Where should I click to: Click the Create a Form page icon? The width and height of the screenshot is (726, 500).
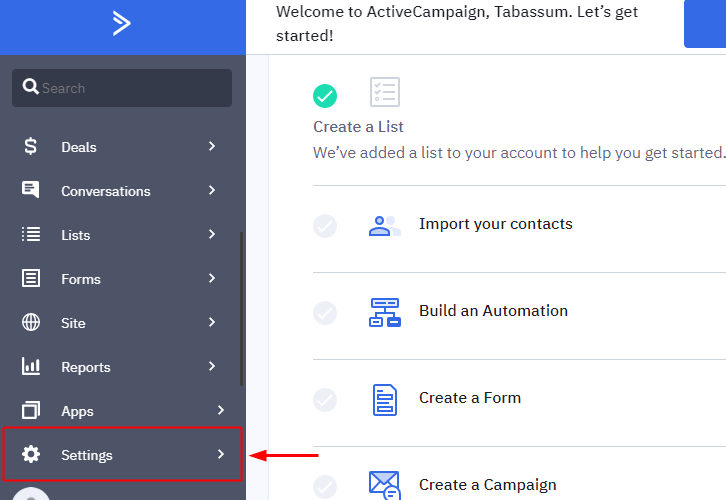coord(385,400)
